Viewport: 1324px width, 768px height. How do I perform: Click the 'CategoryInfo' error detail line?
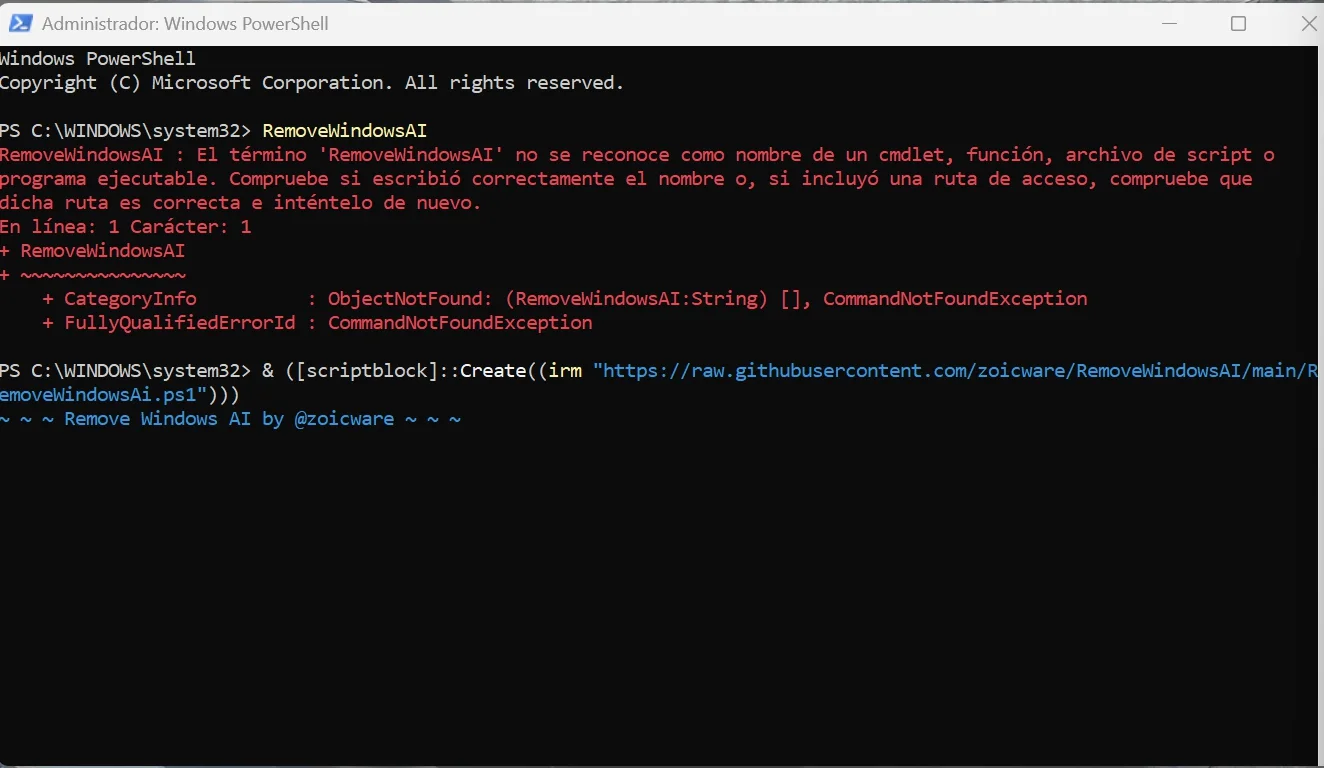[565, 299]
